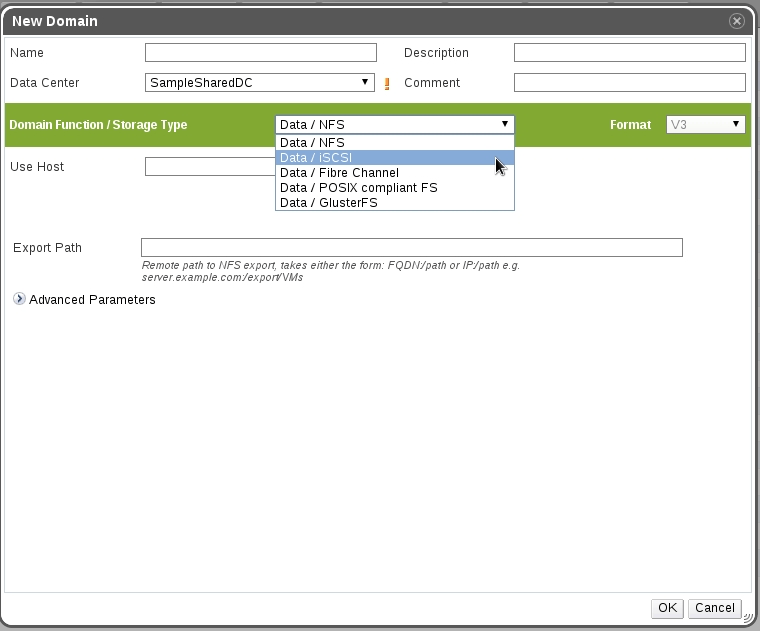The height and width of the screenshot is (631, 760).
Task: Click the OK button
Action: pos(667,608)
